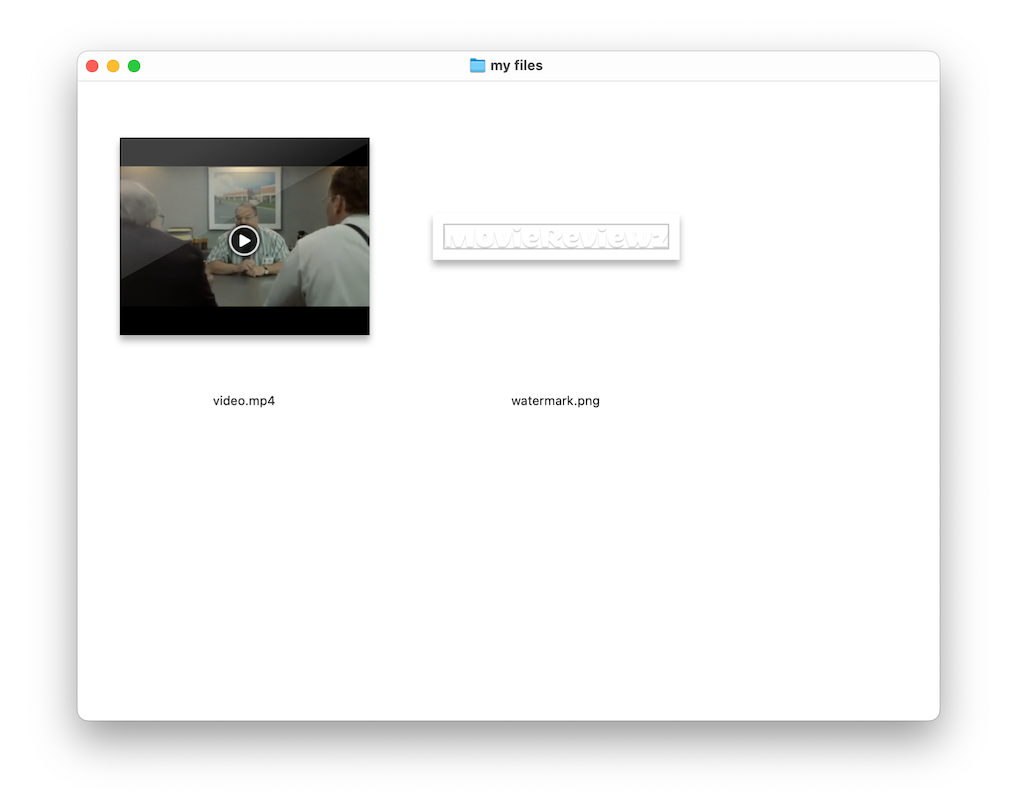Select the watermark.png image thumbnail

click(555, 237)
